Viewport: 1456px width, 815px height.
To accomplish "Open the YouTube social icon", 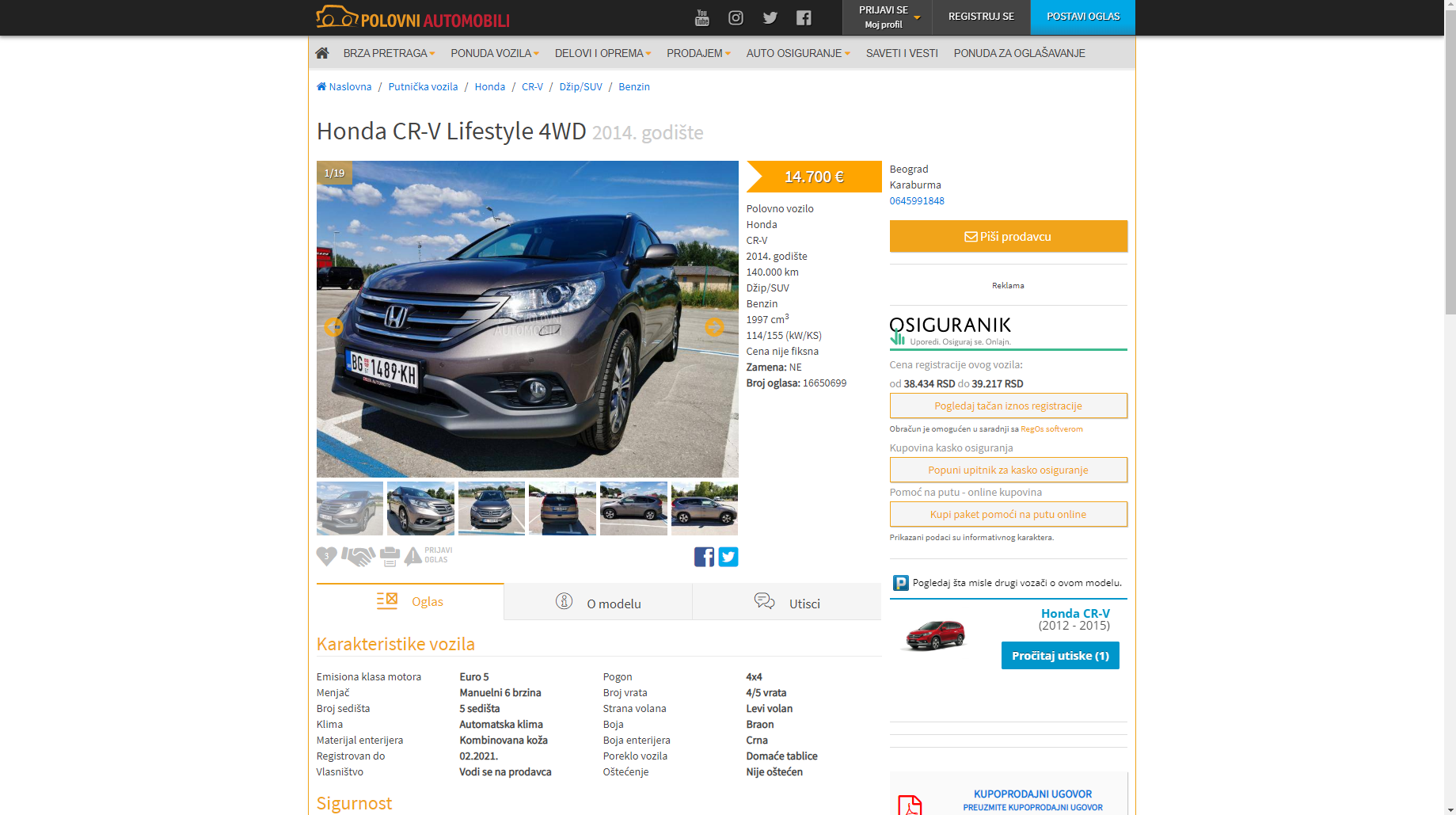I will pos(701,17).
